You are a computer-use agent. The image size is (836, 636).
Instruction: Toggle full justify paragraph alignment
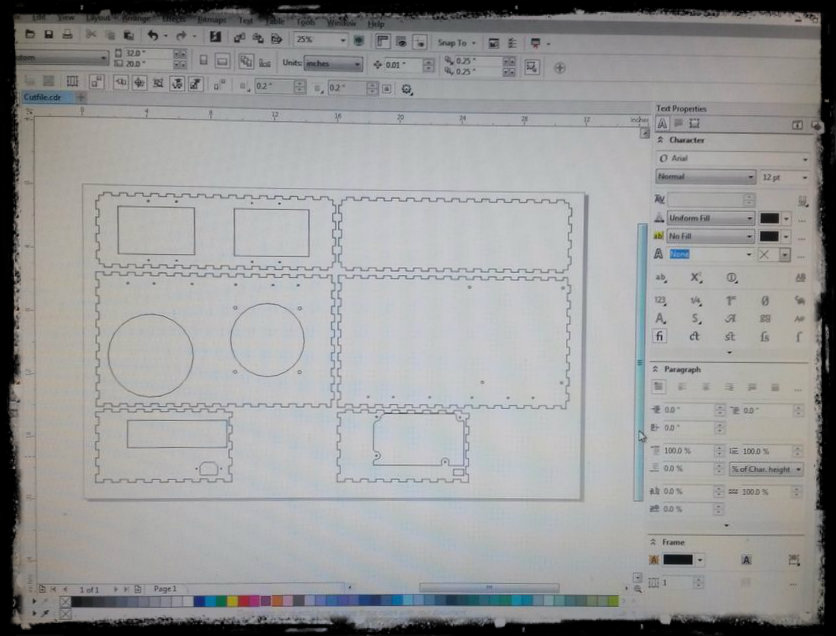pyautogui.click(x=752, y=388)
